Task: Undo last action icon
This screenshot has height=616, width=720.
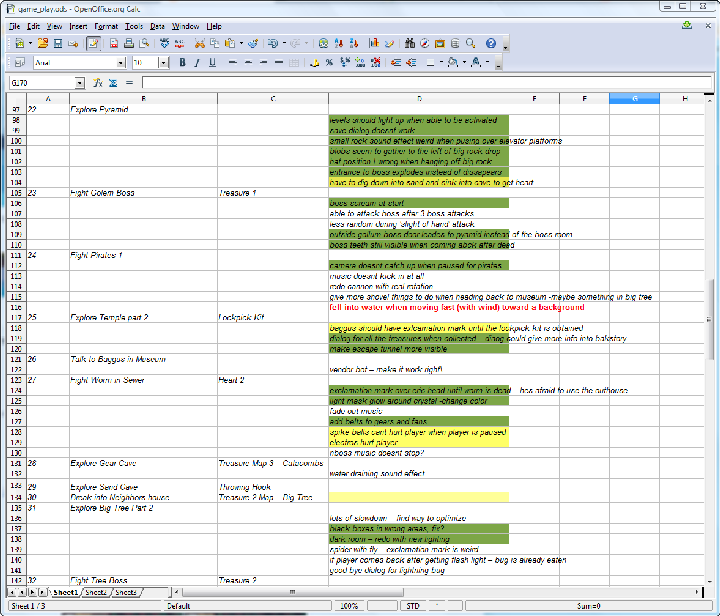Action: 273,43
